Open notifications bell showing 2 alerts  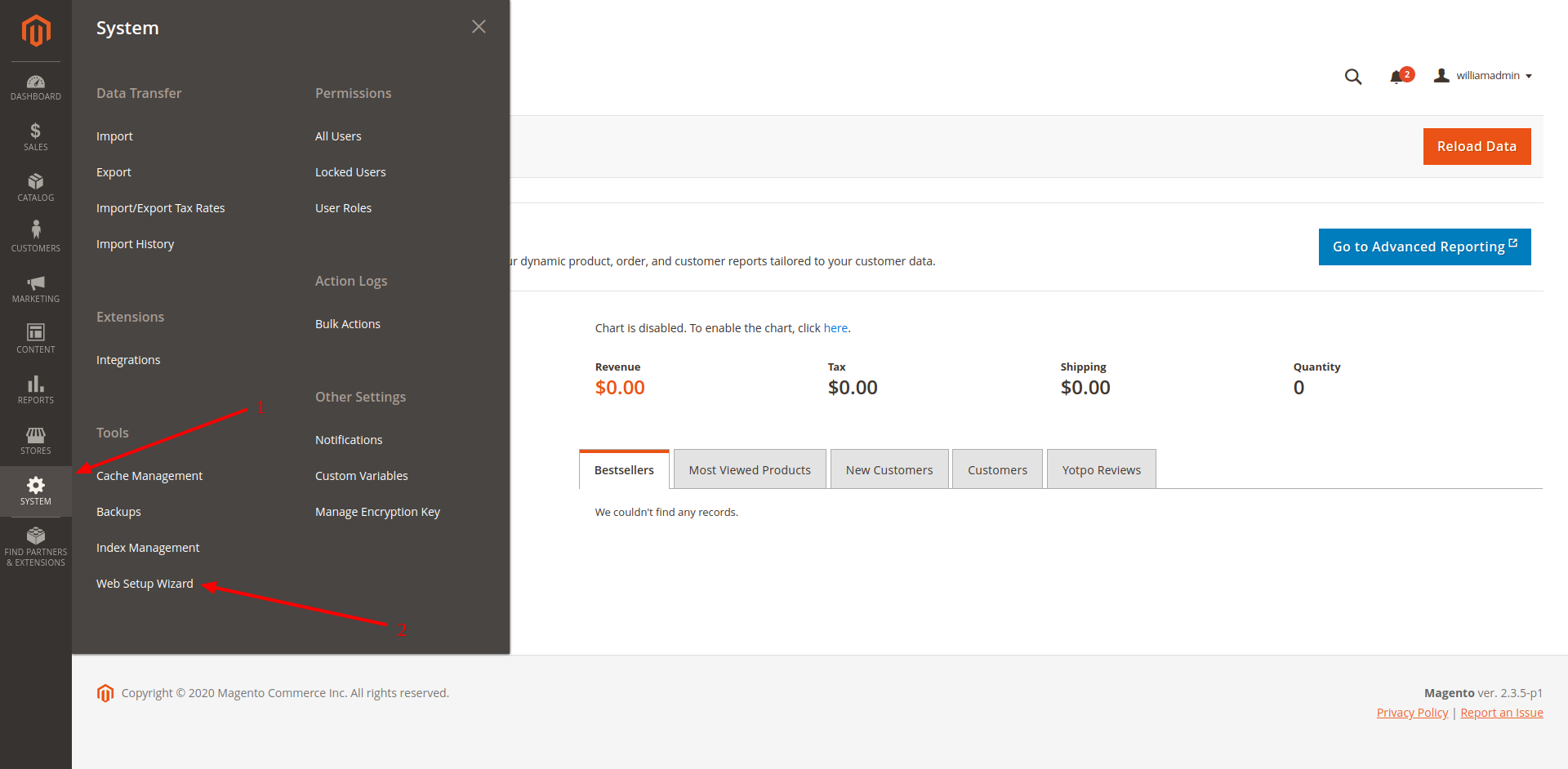(x=1400, y=76)
